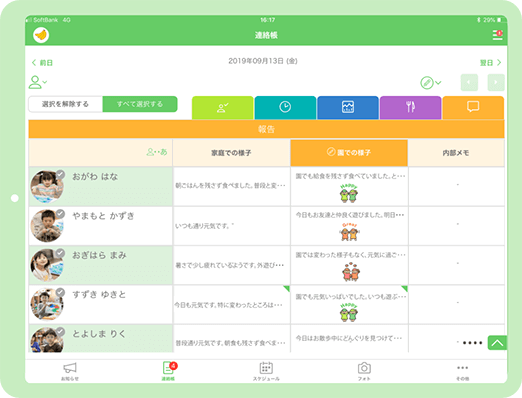
Task: Open school note 今日もお友達と仲良く遊びました
Action: click(x=350, y=215)
